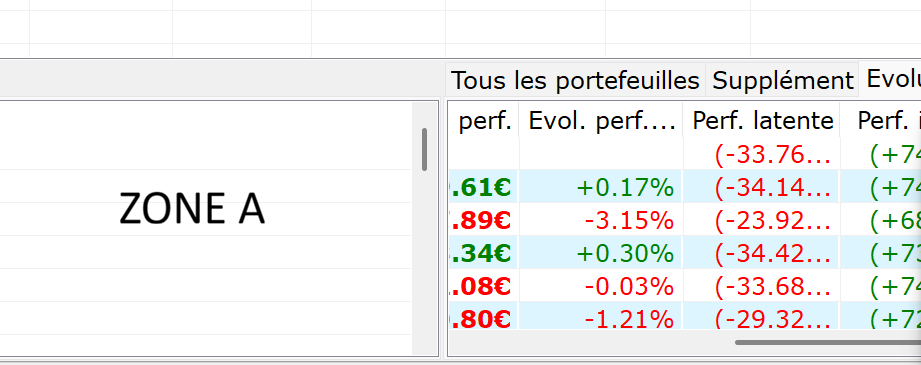Sort by Evol. perf. column header

pyautogui.click(x=601, y=120)
